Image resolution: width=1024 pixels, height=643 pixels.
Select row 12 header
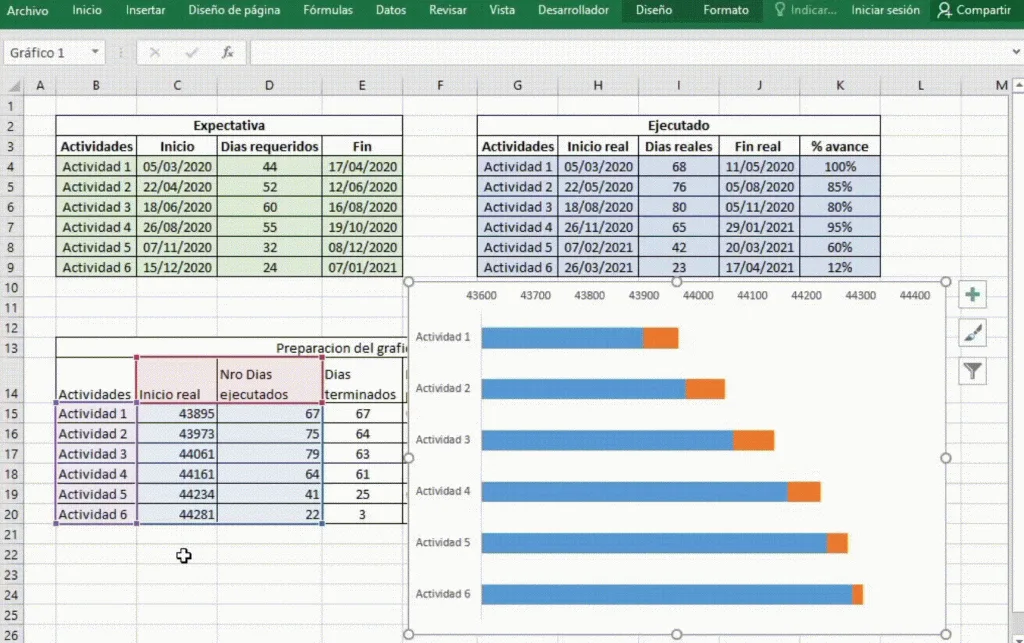[x=11, y=328]
